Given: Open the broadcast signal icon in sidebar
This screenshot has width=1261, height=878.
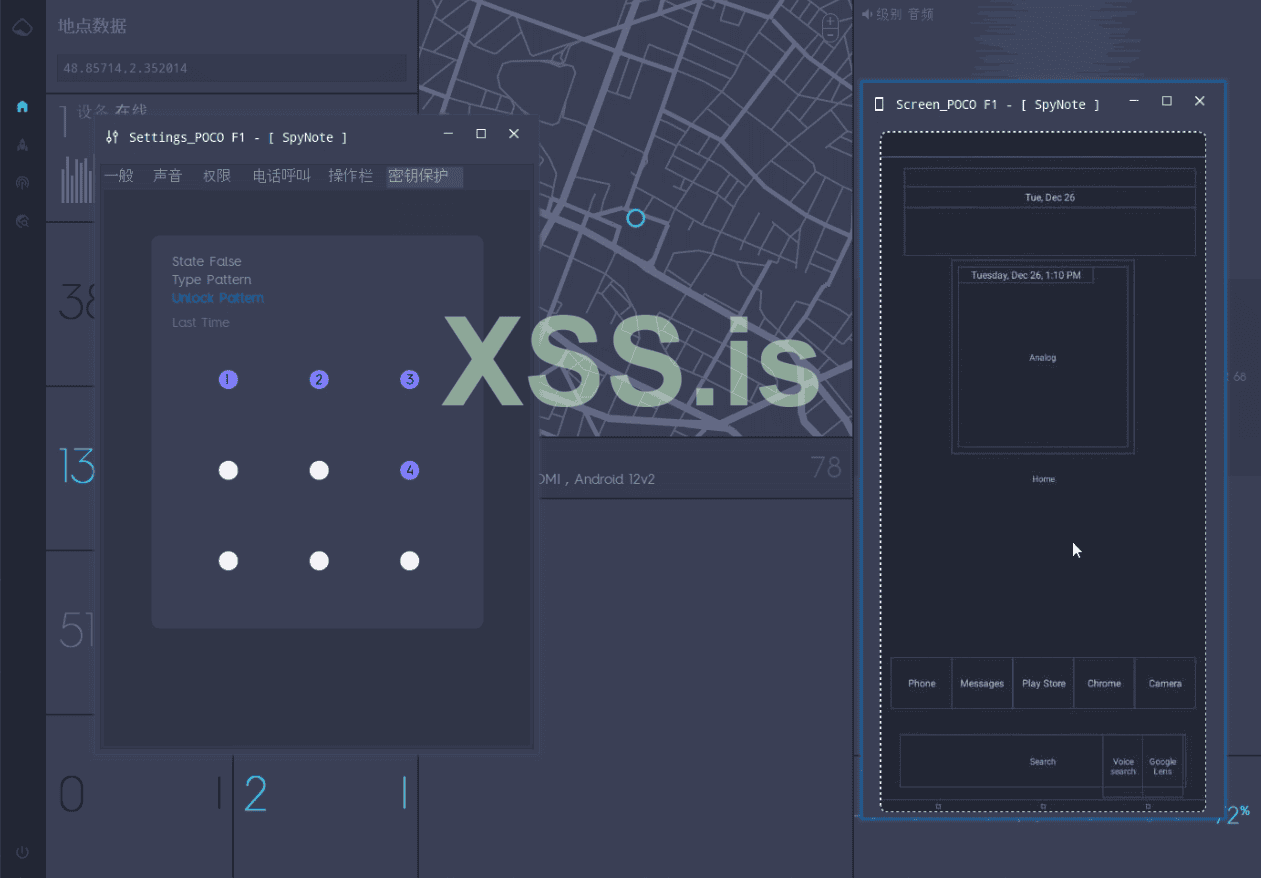Looking at the screenshot, I should 22,183.
